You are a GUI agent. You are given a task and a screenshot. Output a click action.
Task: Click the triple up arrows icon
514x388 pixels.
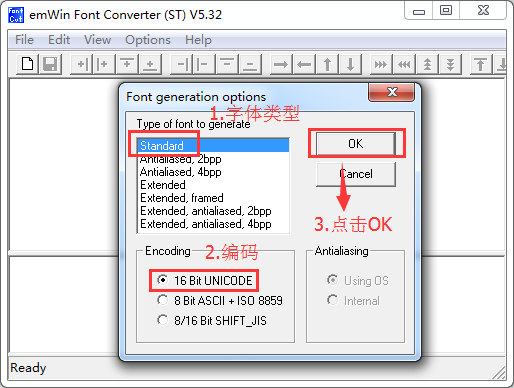pyautogui.click(x=427, y=64)
